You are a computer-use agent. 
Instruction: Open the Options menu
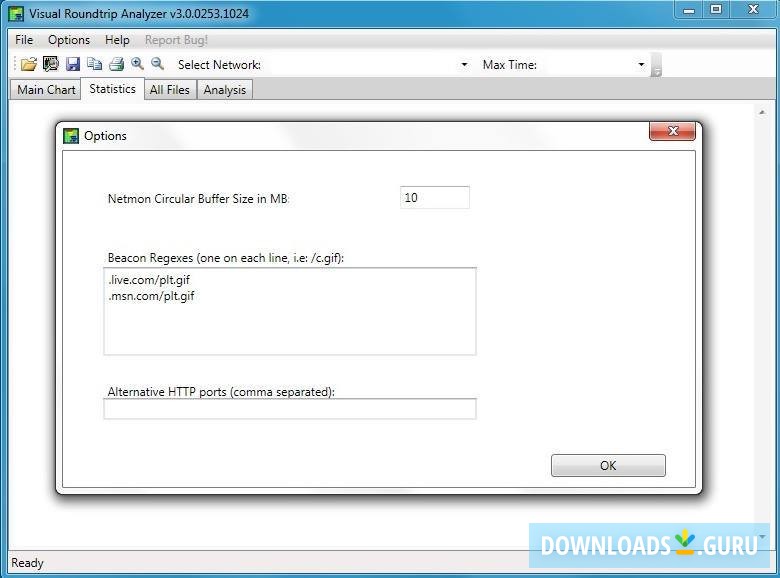[69, 40]
